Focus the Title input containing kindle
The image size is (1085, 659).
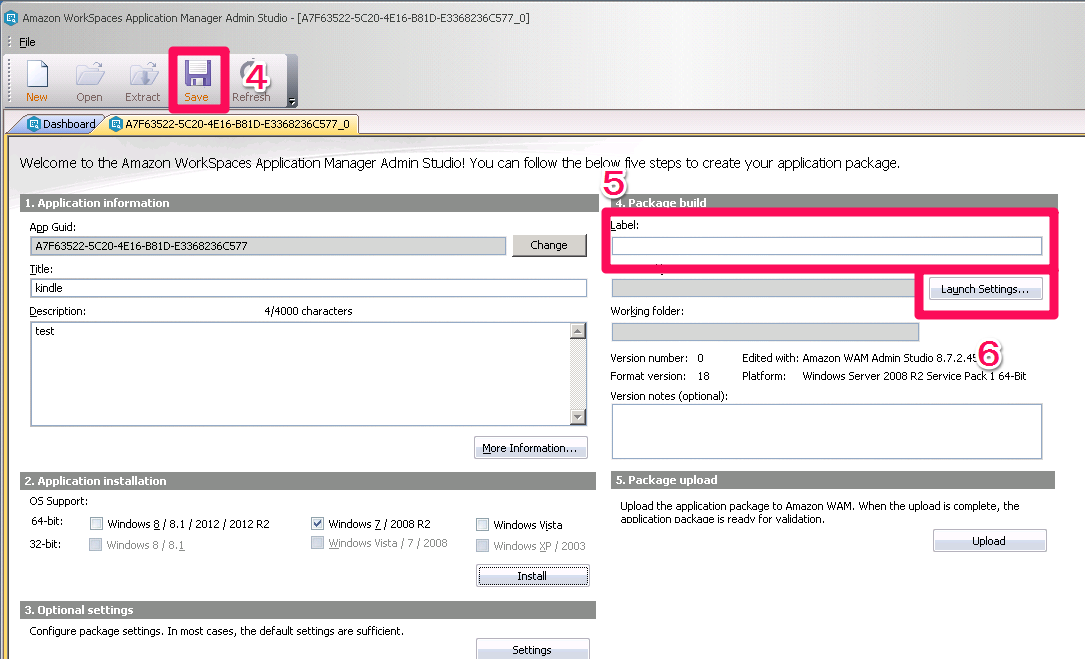coord(309,288)
